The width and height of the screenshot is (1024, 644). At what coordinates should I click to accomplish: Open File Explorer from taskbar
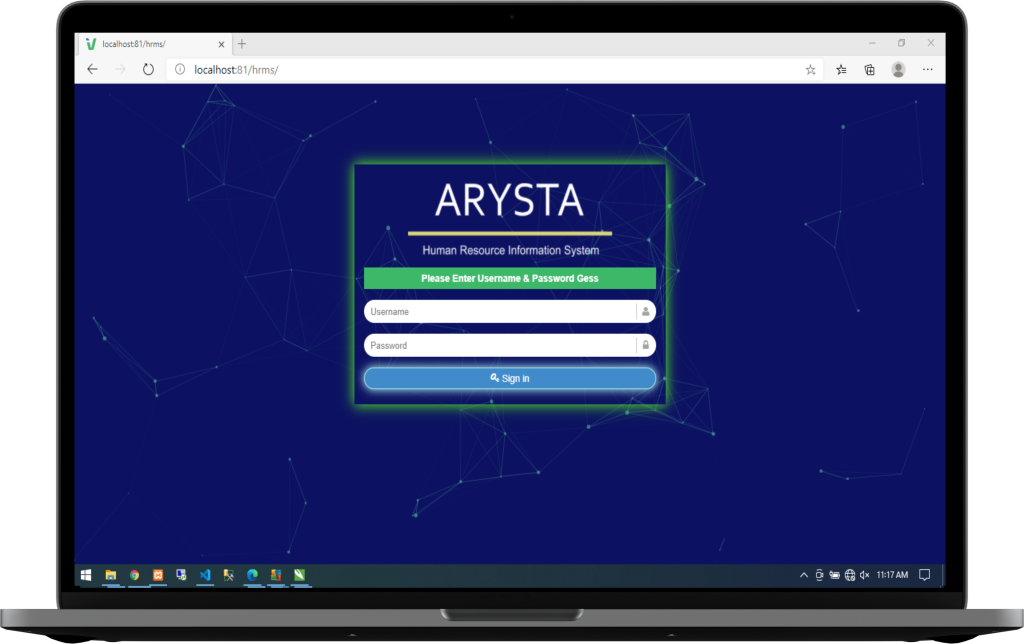pos(110,575)
